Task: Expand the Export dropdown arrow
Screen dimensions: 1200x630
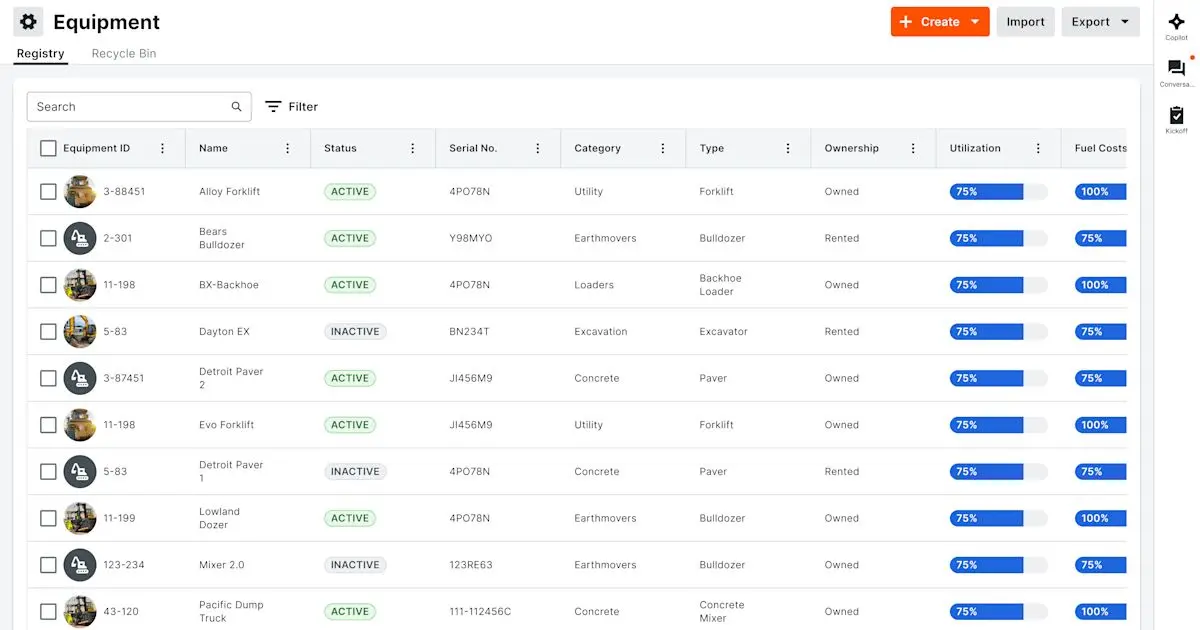Action: click(1125, 22)
